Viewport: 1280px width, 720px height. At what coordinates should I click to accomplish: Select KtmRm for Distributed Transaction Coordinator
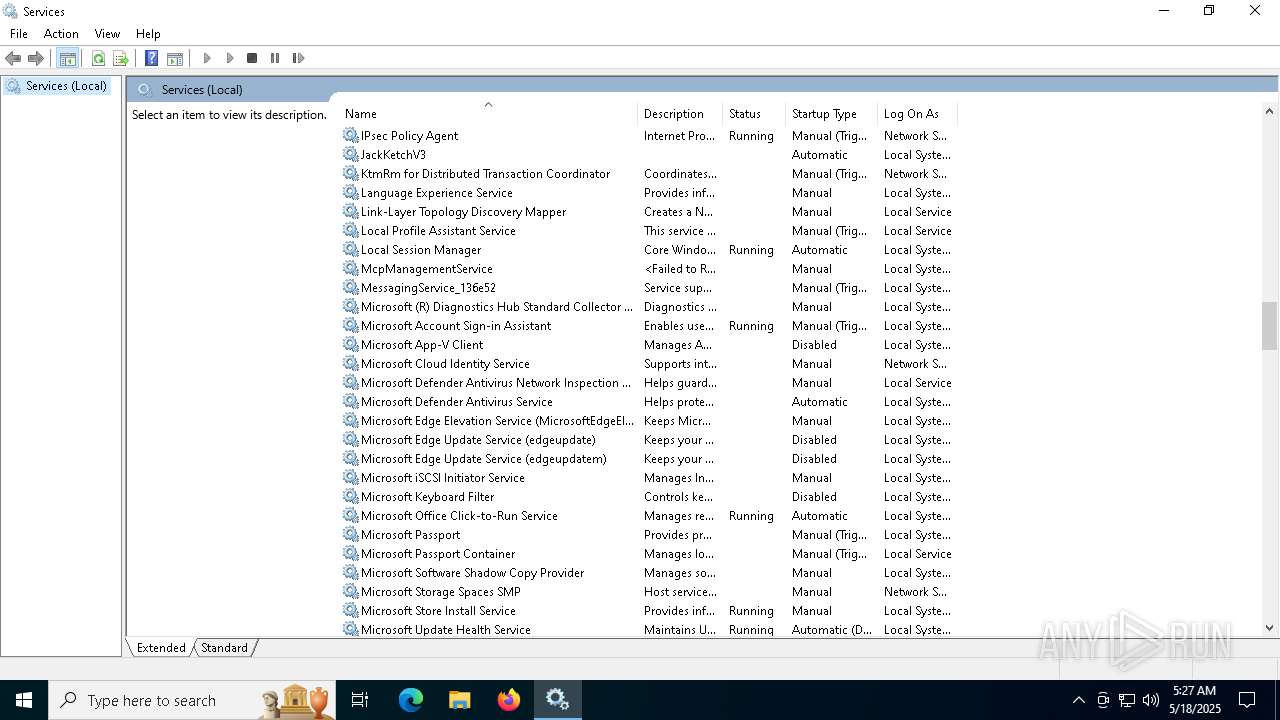pyautogui.click(x=648, y=174)
